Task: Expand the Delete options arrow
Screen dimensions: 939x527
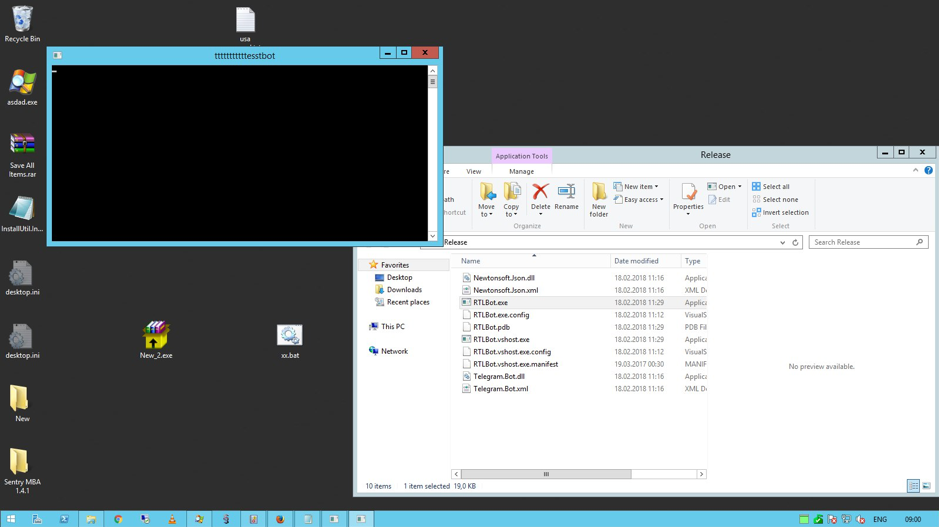Action: tap(540, 214)
